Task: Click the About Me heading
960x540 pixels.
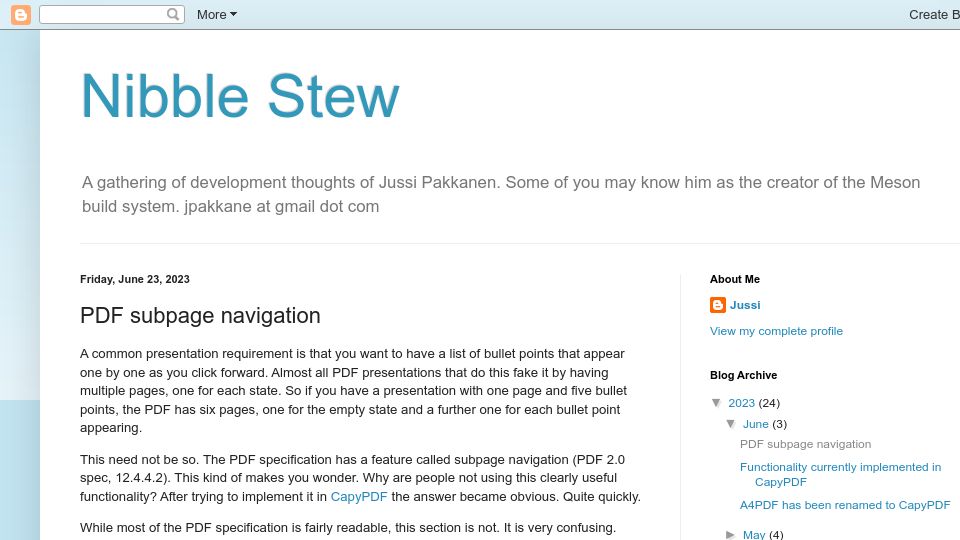Action: click(735, 279)
